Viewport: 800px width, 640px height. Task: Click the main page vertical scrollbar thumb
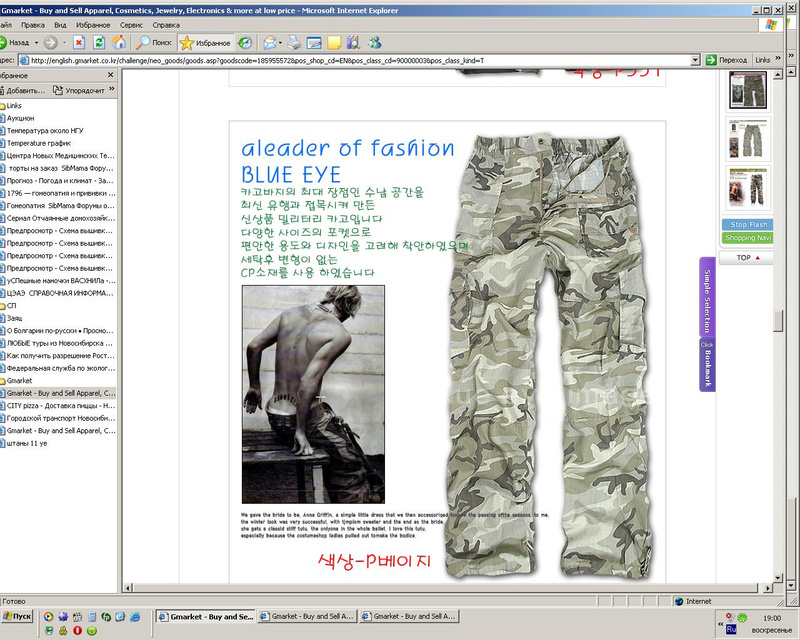click(779, 321)
